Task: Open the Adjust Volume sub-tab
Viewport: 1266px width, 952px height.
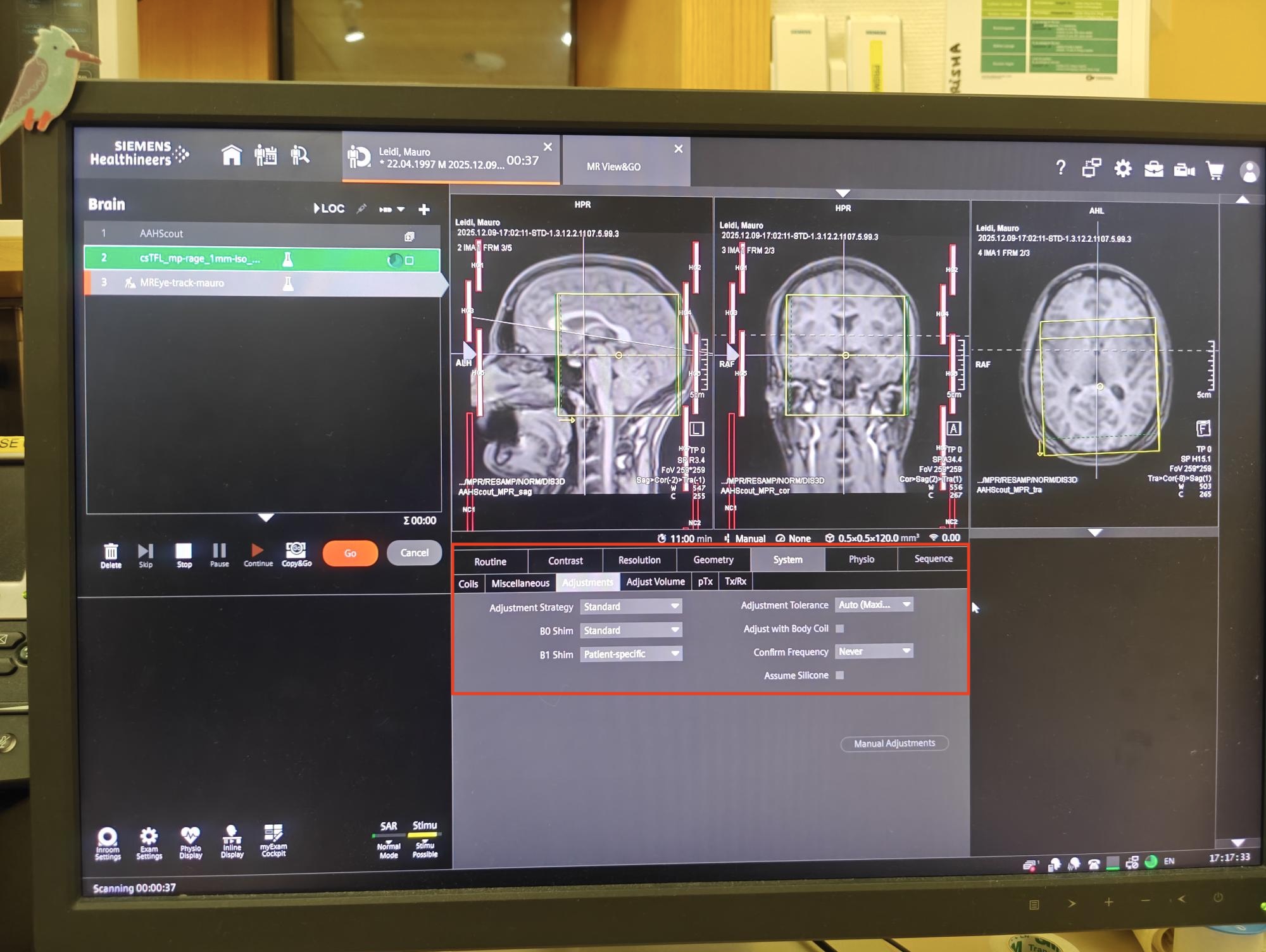Action: 655,582
